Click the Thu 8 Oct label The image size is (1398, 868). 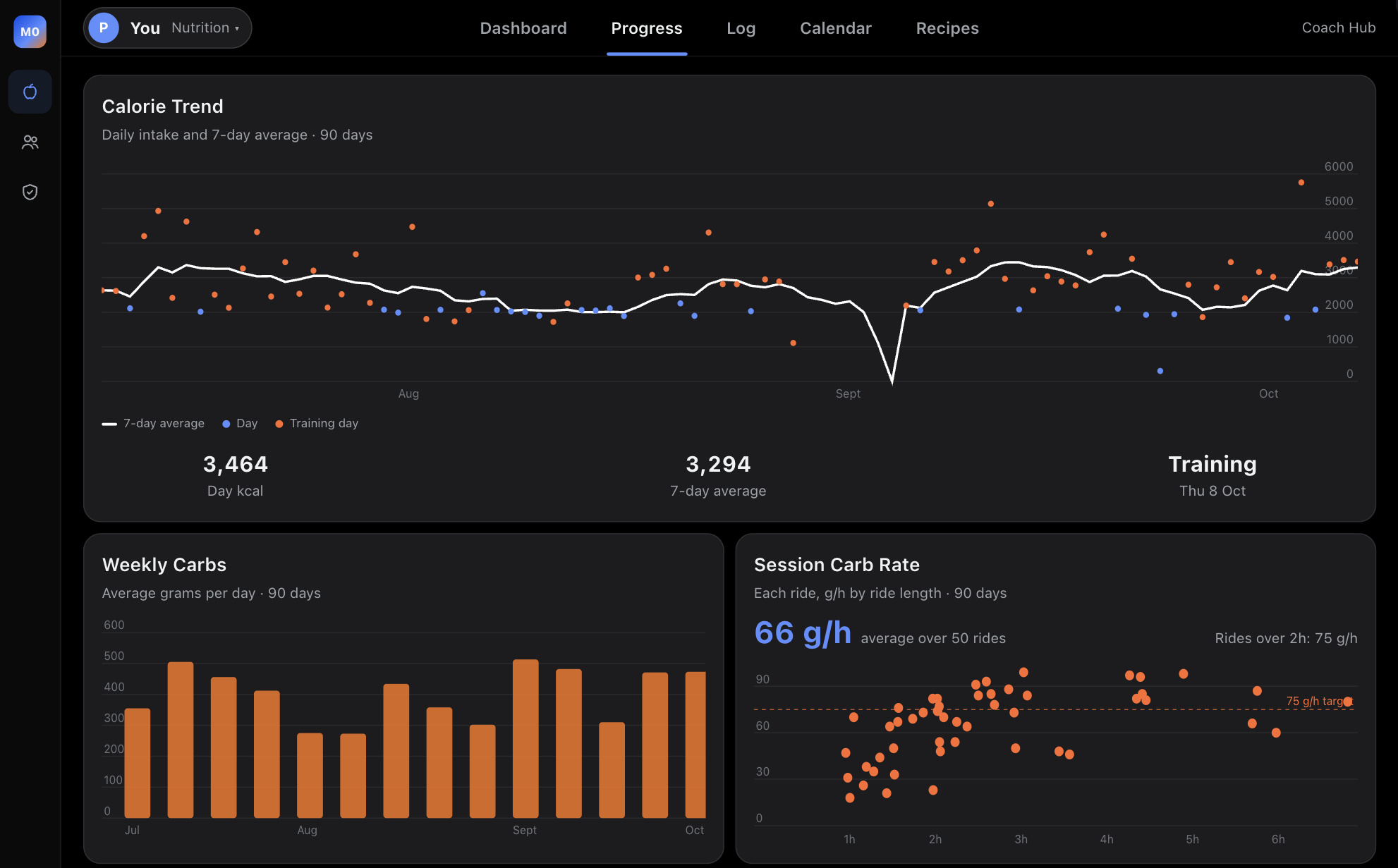[1212, 491]
